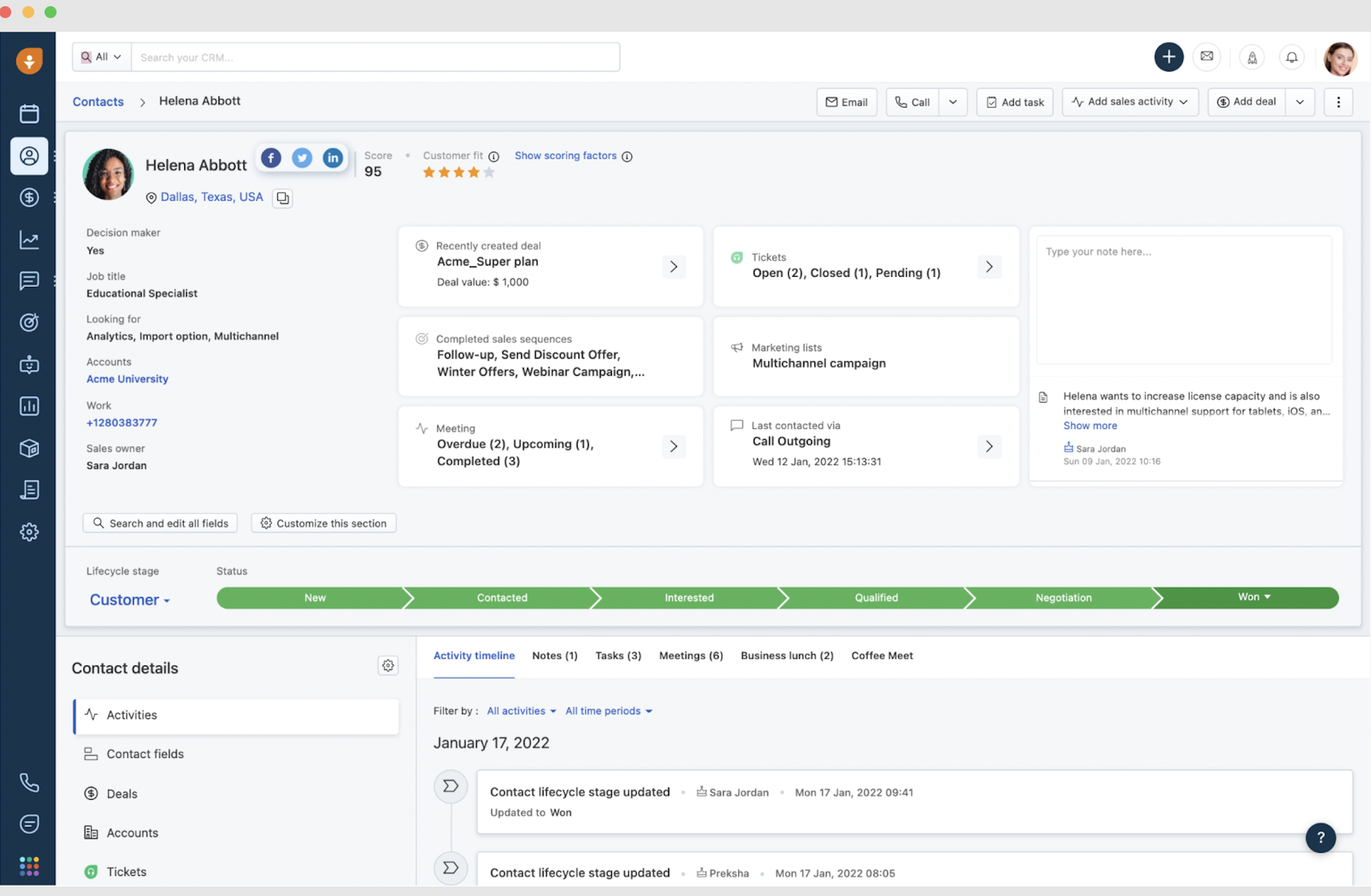This screenshot has height=896, width=1371.
Task: Click the Show scoring factors link
Action: pyautogui.click(x=565, y=156)
